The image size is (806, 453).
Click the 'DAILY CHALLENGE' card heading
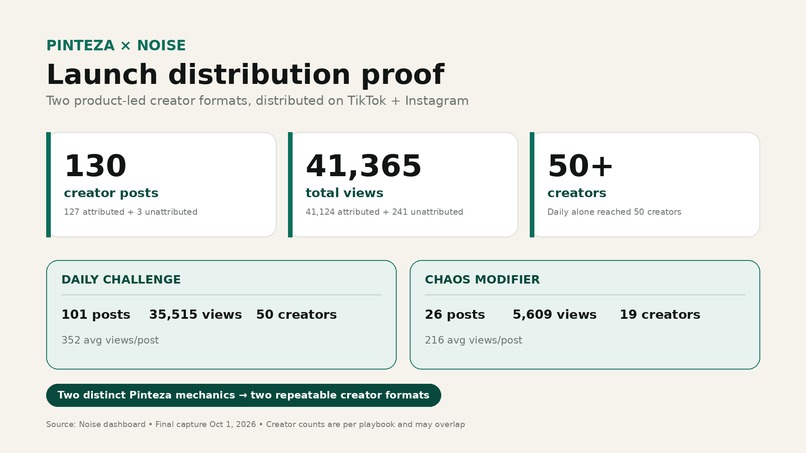121,280
